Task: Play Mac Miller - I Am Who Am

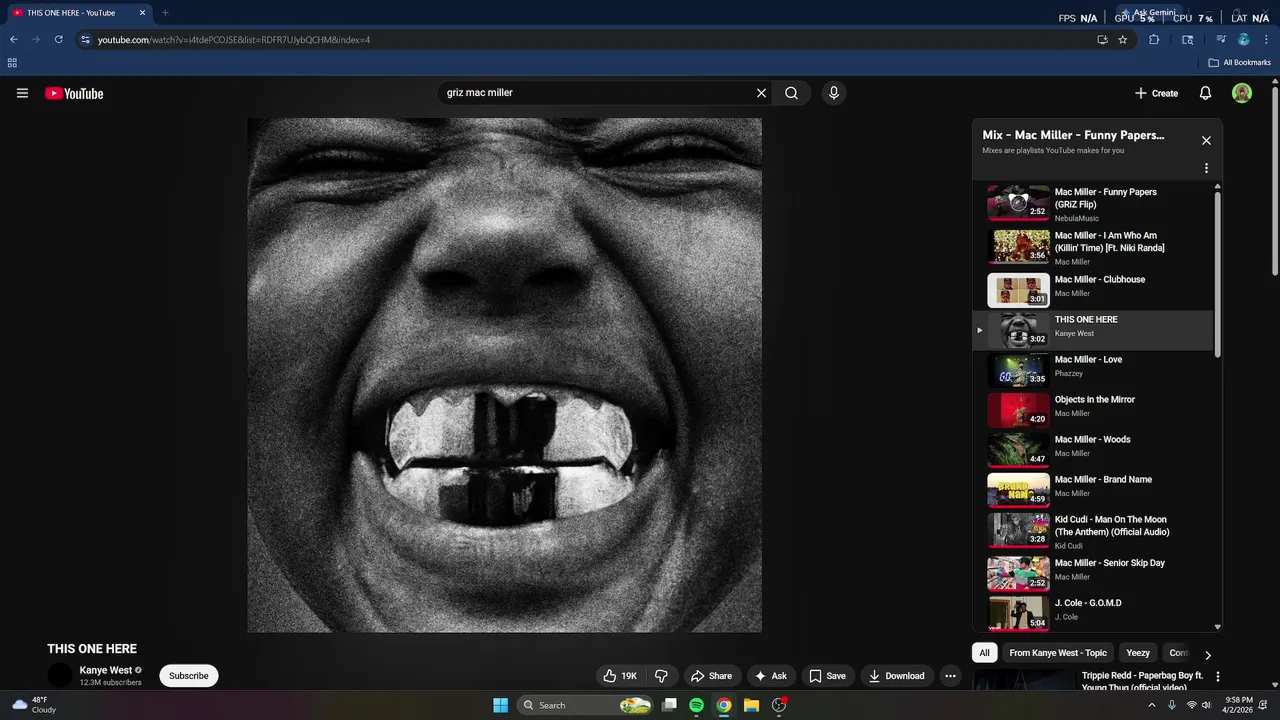Action: [1093, 248]
